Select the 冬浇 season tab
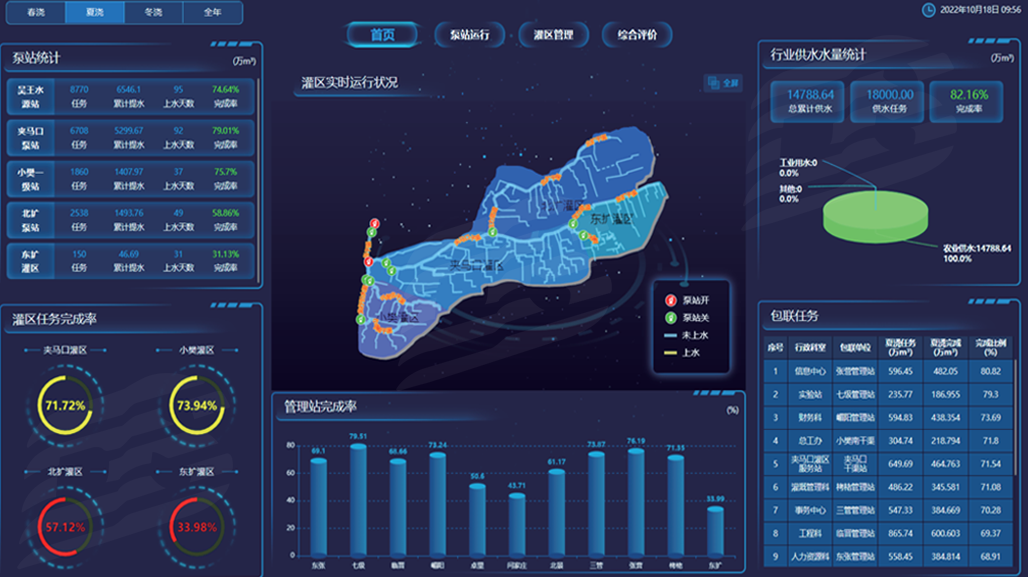Viewport: 1028px width, 577px height. [x=154, y=12]
